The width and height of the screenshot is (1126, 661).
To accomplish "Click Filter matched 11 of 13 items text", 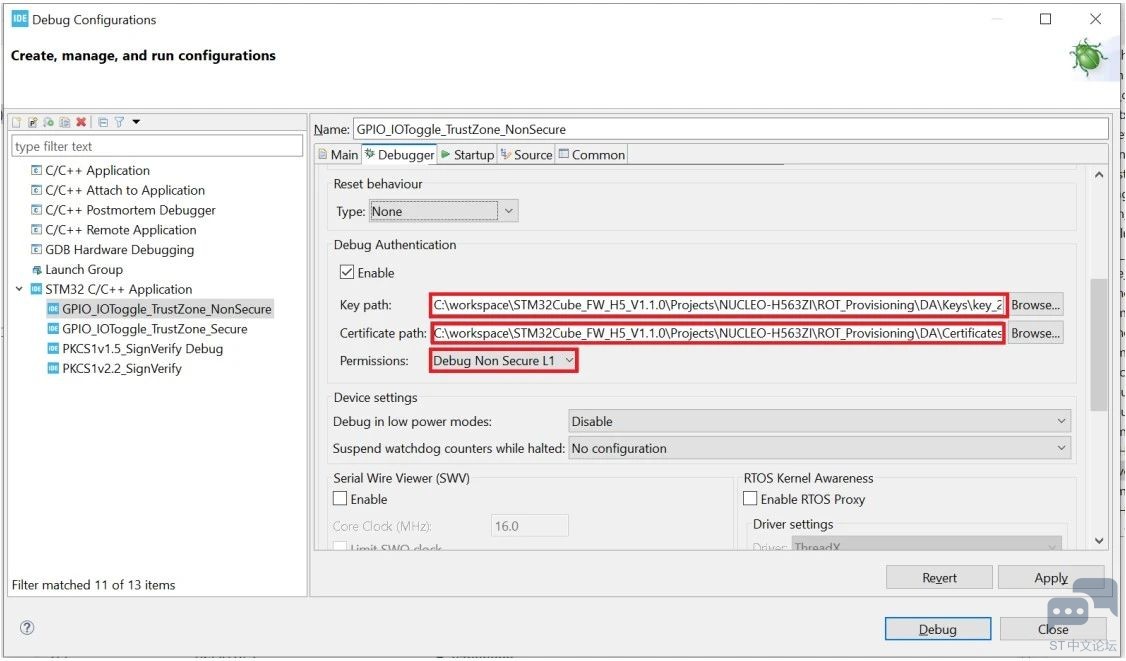I will pos(93,586).
